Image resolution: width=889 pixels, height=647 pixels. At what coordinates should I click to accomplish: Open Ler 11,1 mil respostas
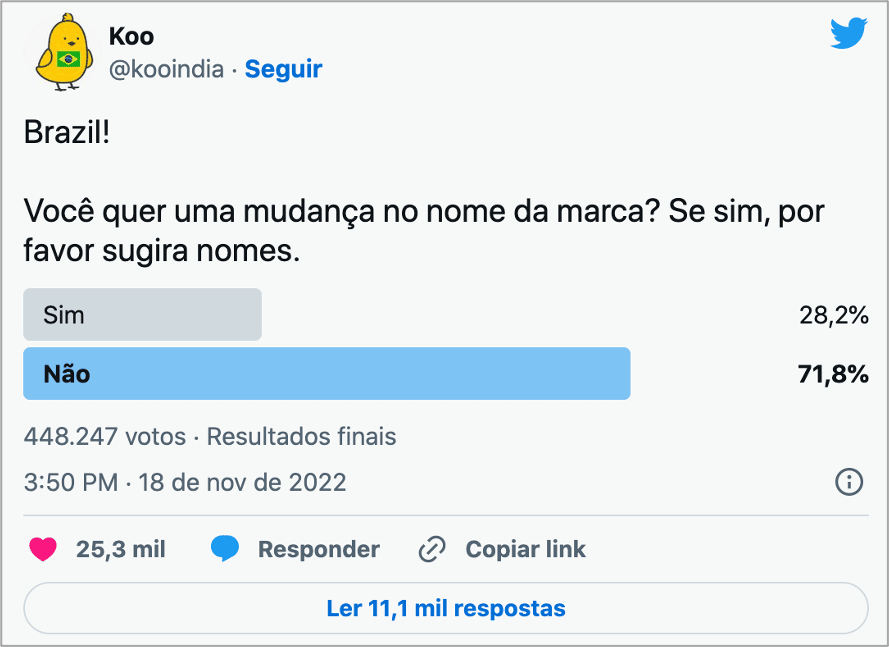click(x=445, y=608)
